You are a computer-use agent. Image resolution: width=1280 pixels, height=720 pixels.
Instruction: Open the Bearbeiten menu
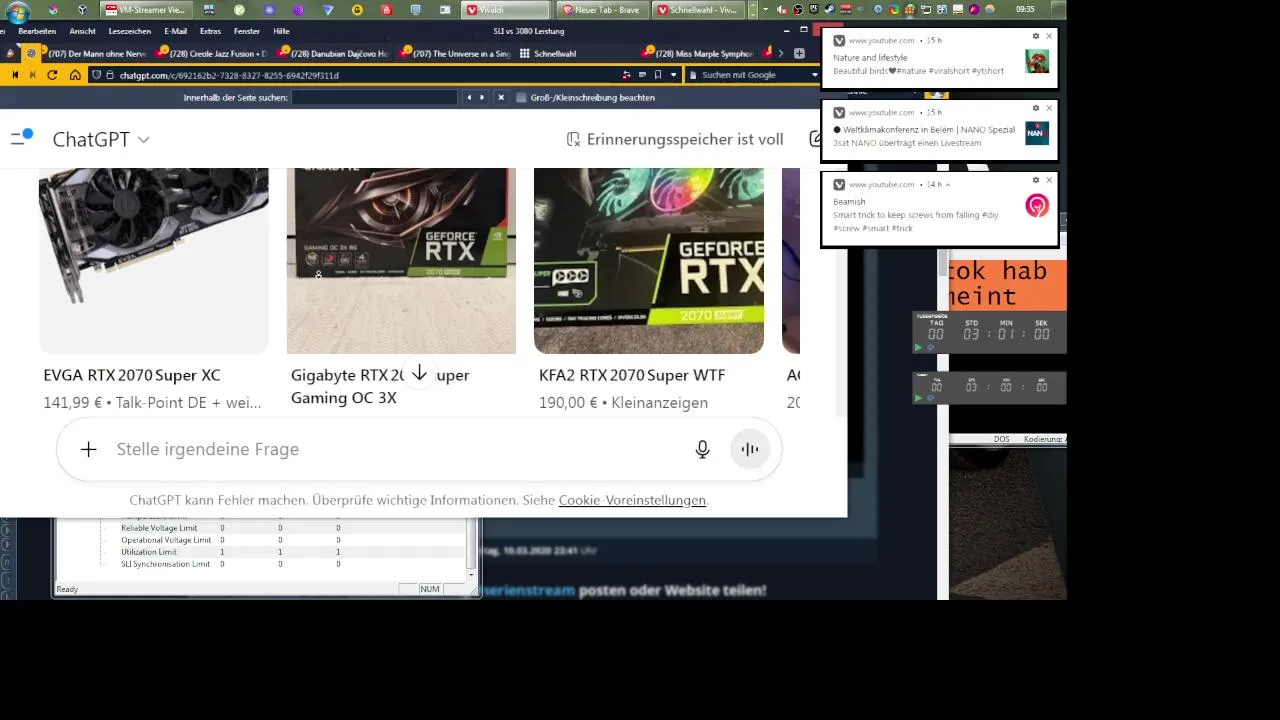click(x=37, y=31)
